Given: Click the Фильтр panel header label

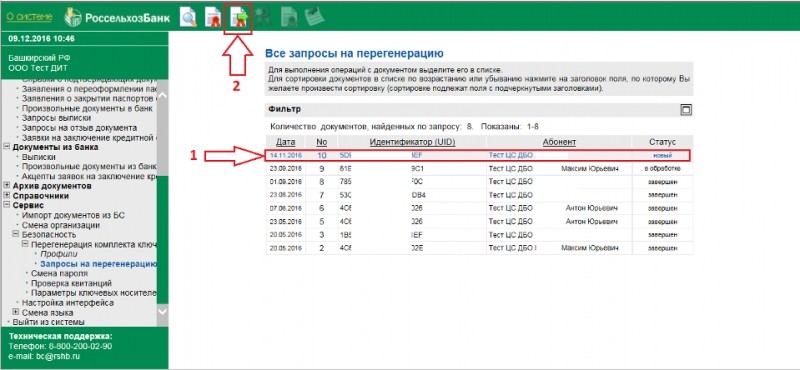Looking at the screenshot, I should pyautogui.click(x=285, y=109).
